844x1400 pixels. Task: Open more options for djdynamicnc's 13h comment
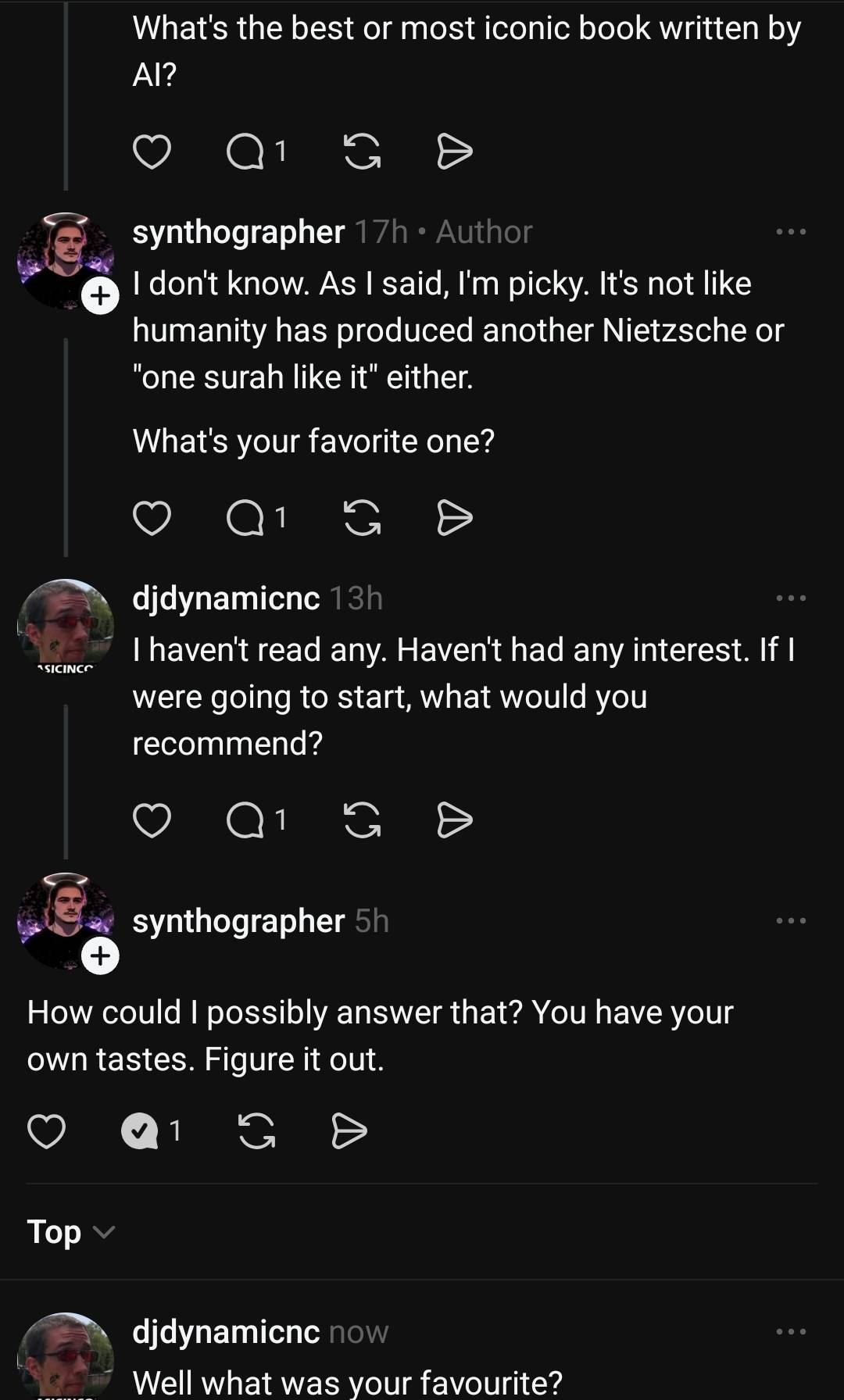(791, 598)
